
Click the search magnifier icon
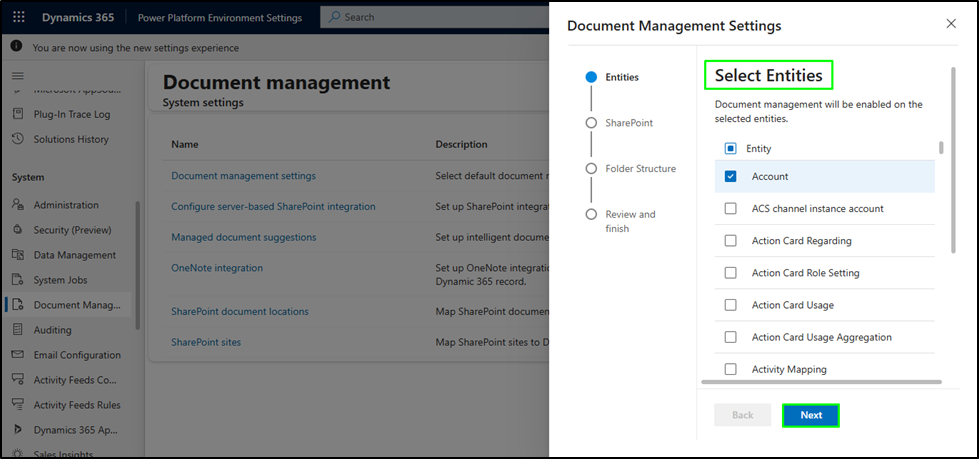pyautogui.click(x=335, y=17)
